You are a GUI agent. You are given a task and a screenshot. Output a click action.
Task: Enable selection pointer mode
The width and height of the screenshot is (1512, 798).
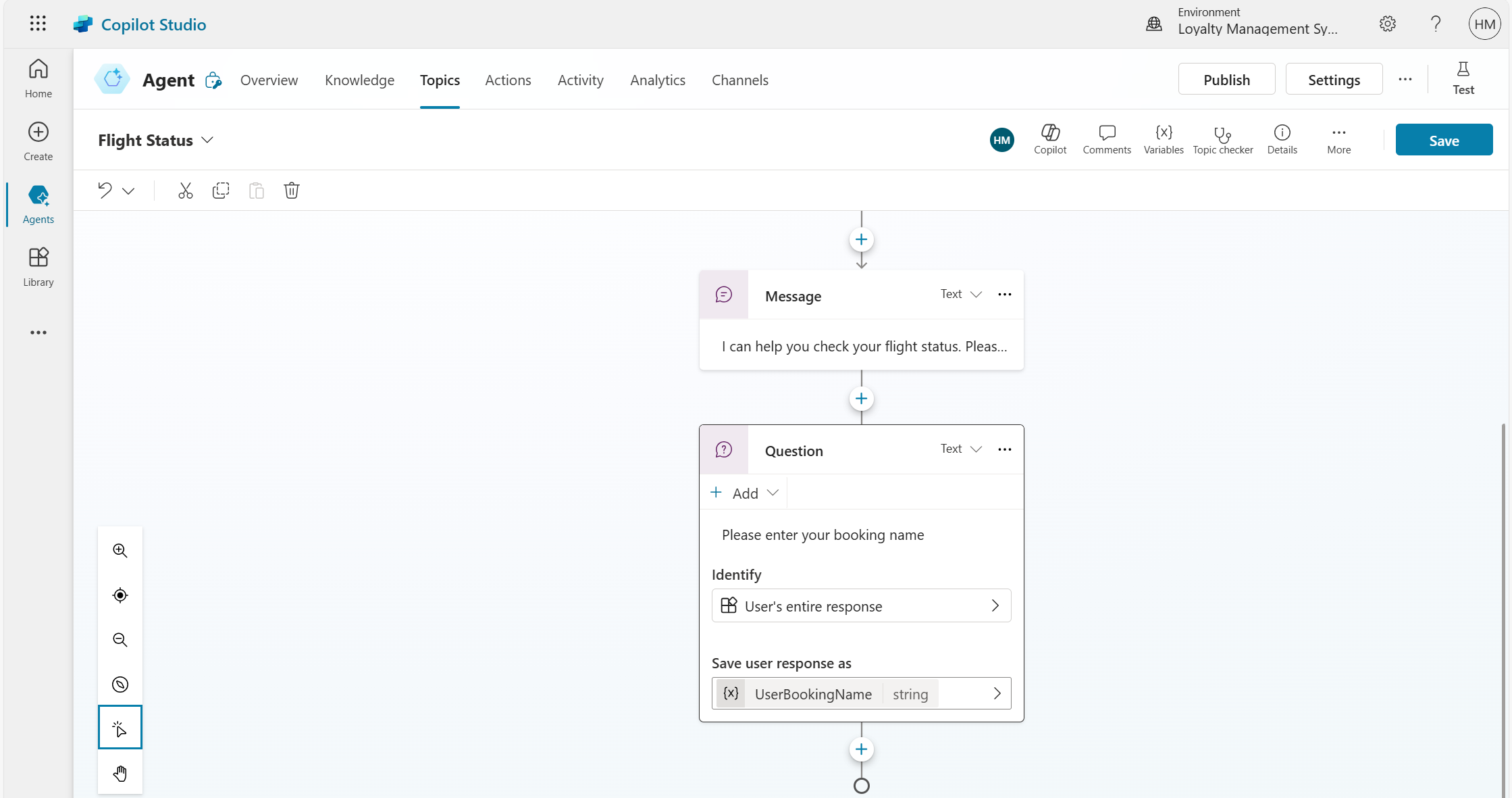pyautogui.click(x=120, y=728)
